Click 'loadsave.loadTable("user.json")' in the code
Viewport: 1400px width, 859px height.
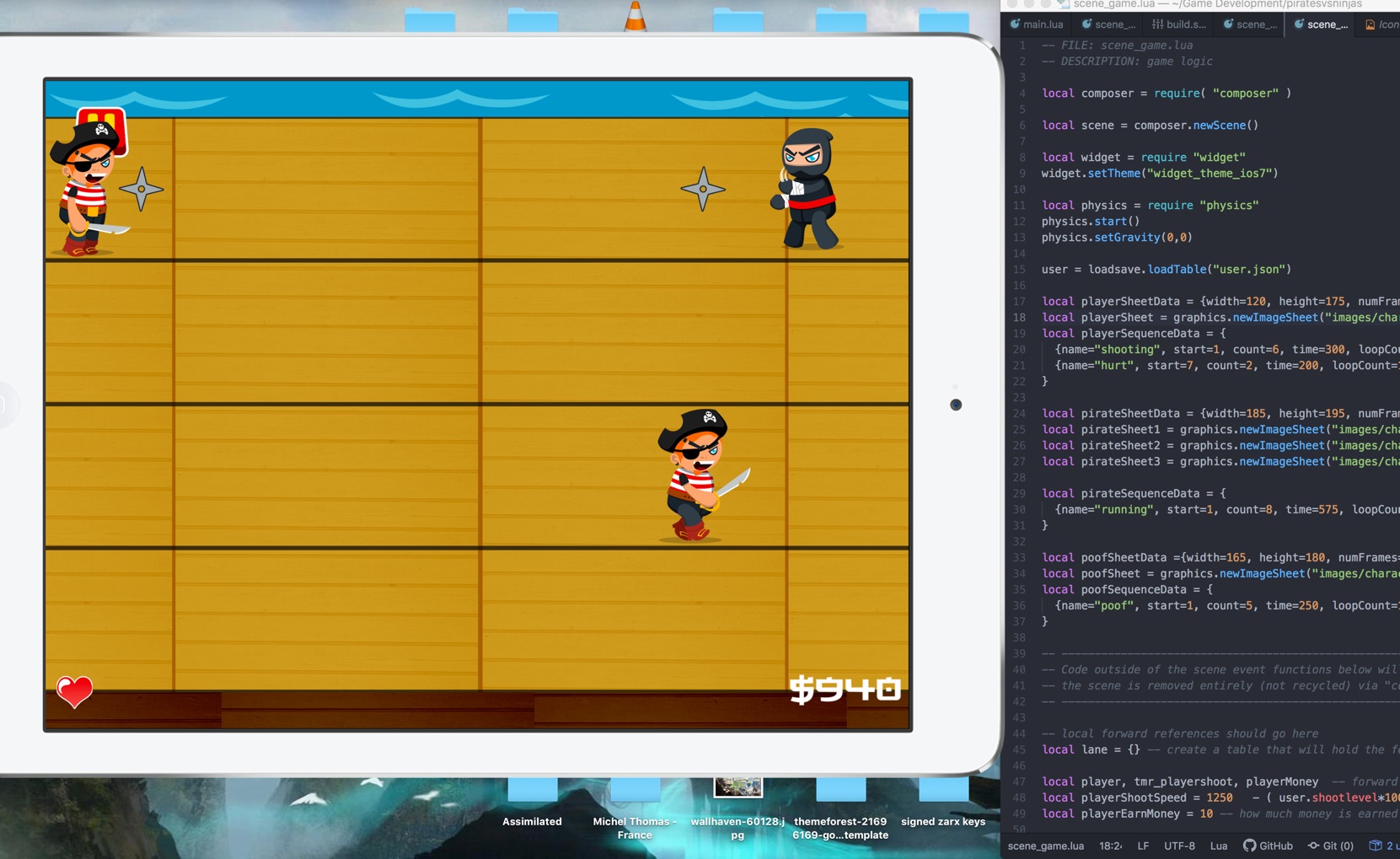pos(1189,269)
